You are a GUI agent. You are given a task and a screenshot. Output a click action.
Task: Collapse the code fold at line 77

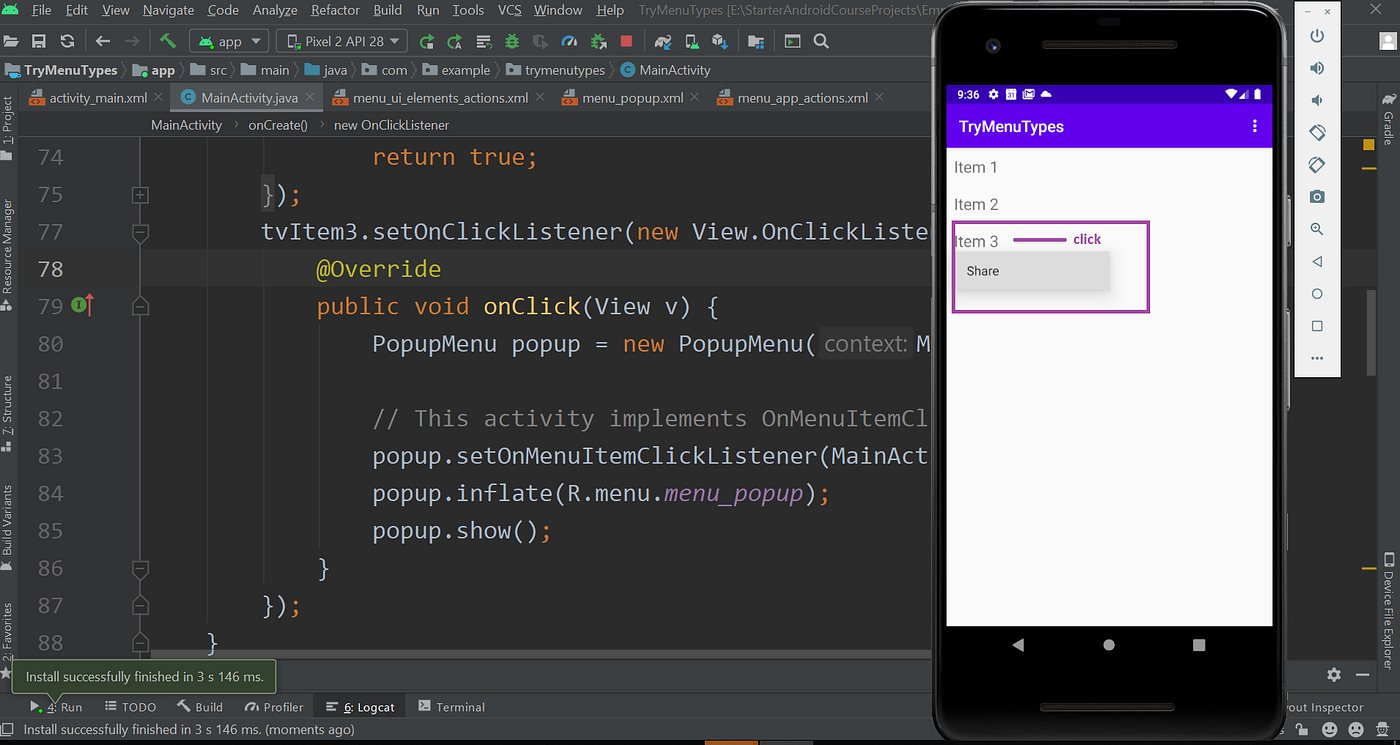tap(140, 231)
